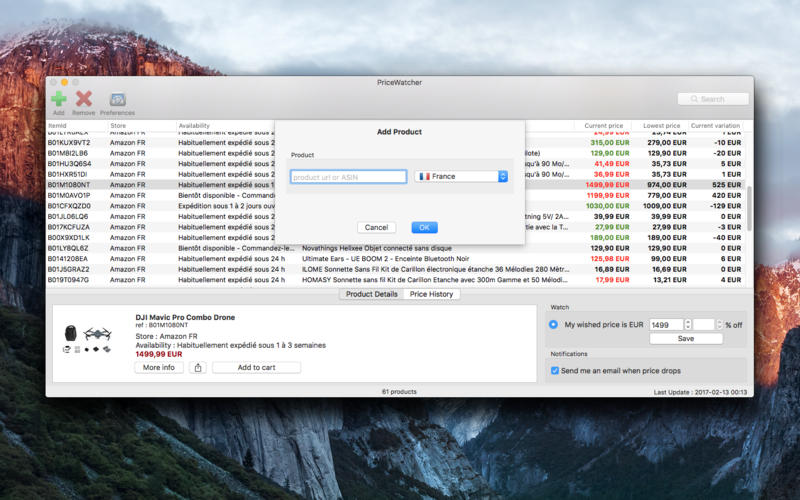Click the 1499,99 EUR current price cell
The image size is (800, 500).
[x=607, y=185]
